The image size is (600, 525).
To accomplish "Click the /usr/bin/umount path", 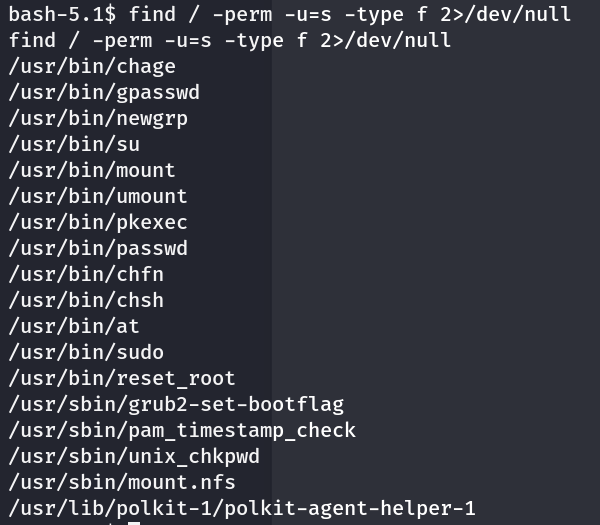I will click(98, 196).
